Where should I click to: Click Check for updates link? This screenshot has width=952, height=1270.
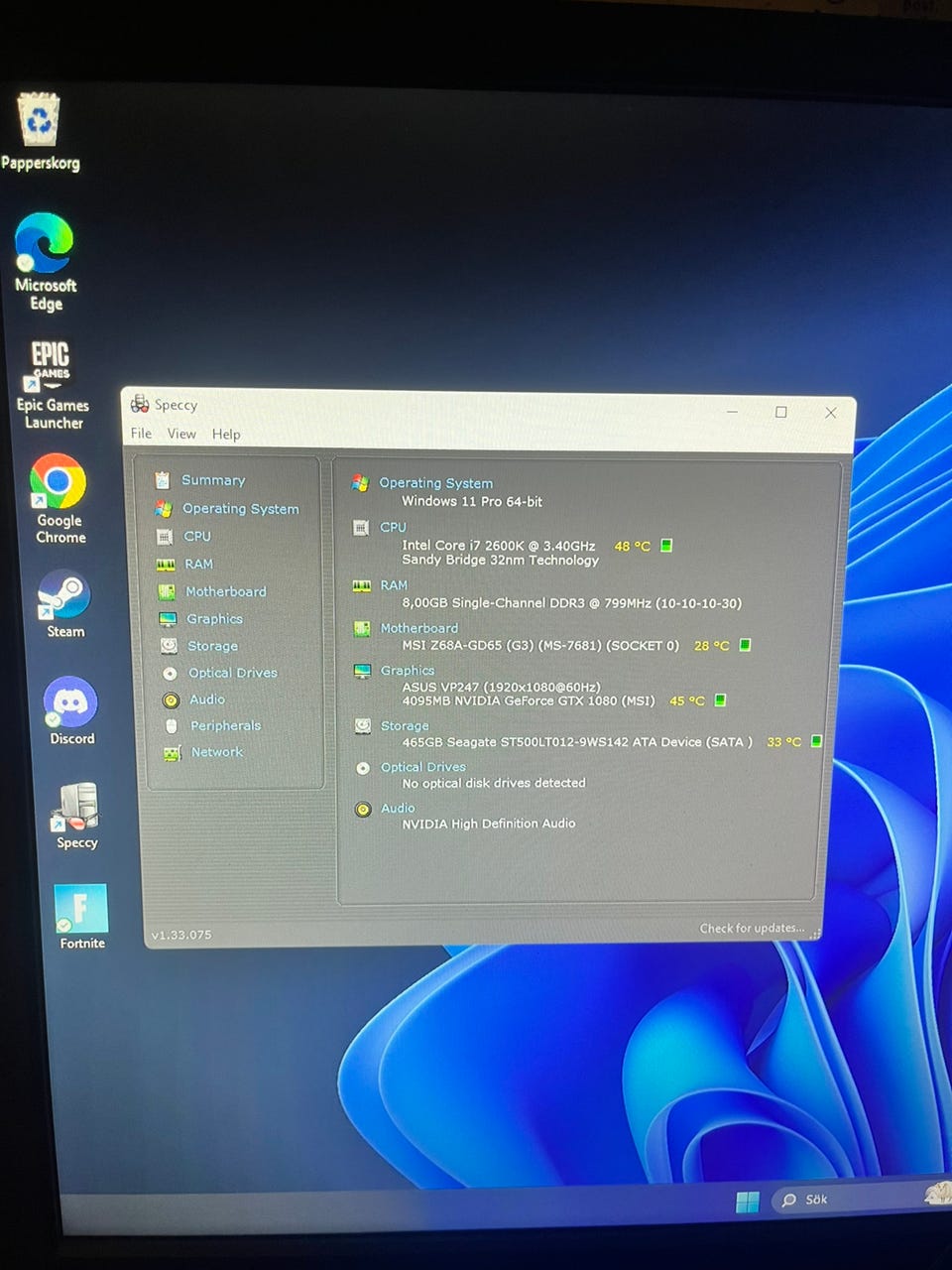pos(751,929)
